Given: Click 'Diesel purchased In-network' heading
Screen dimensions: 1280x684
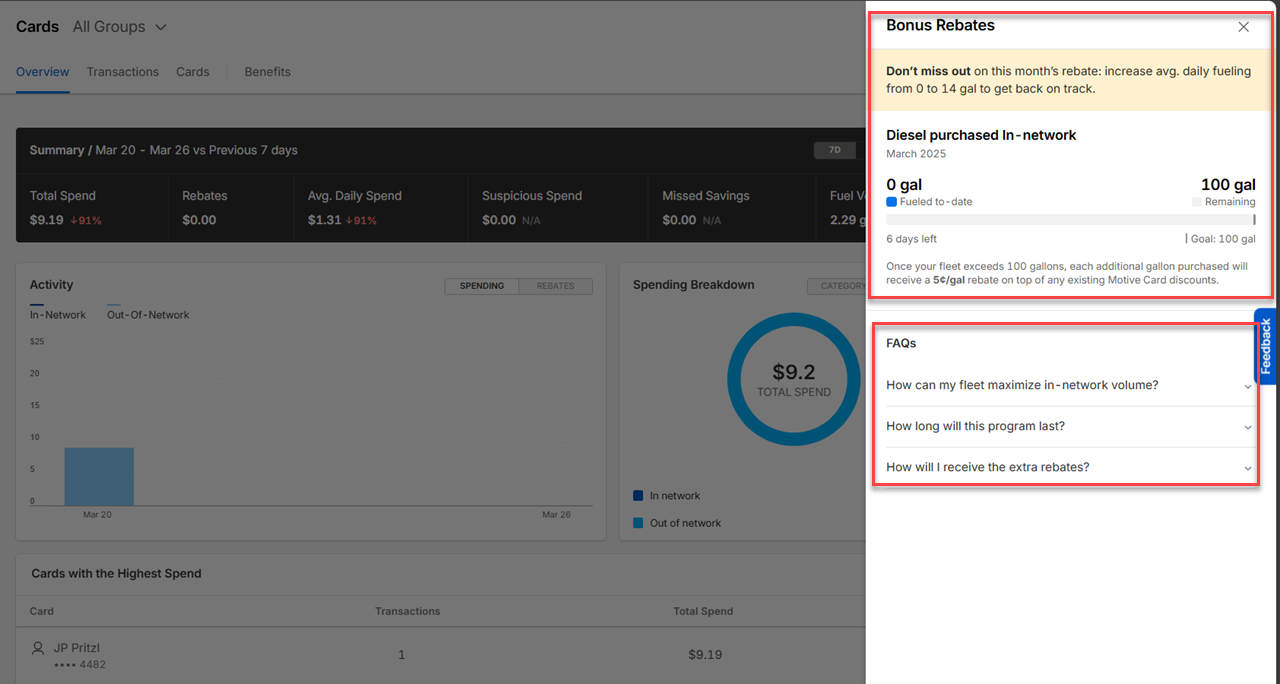Looking at the screenshot, I should (x=981, y=135).
